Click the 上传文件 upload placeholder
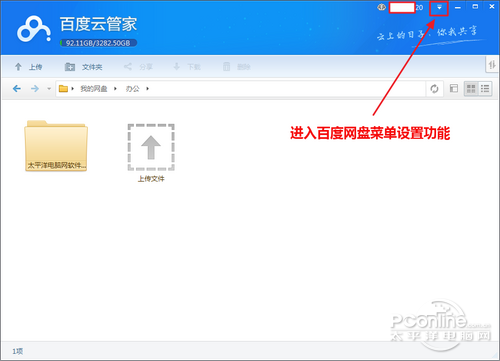 click(x=151, y=153)
